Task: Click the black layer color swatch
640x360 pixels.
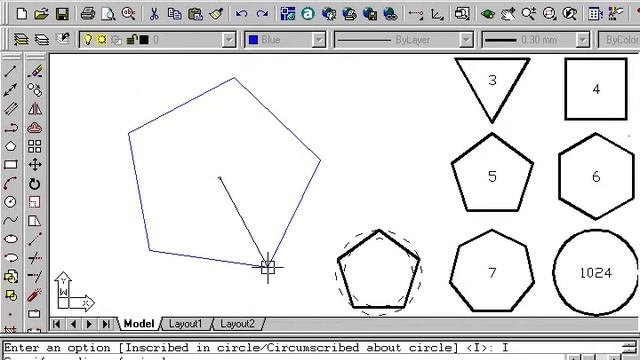Action: click(144, 40)
